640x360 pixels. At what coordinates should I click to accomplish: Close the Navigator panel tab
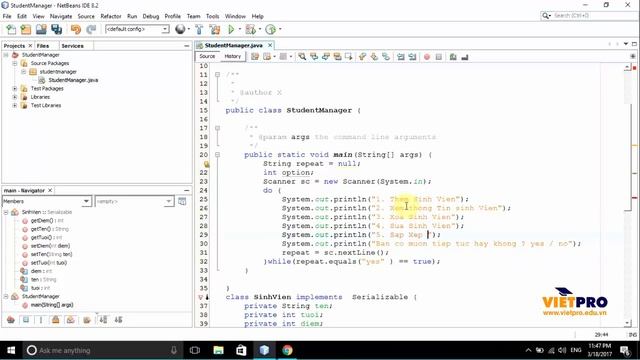50,190
